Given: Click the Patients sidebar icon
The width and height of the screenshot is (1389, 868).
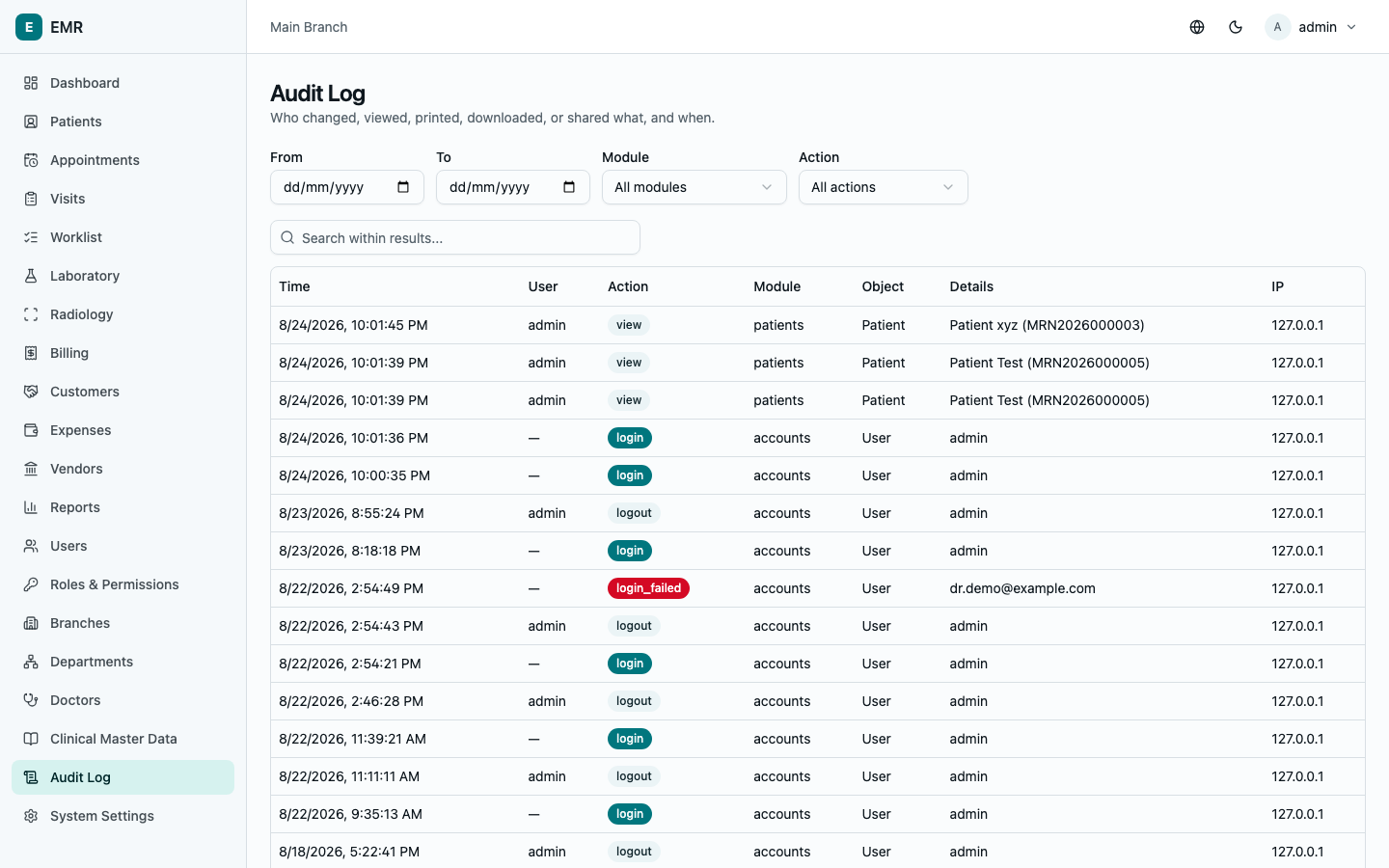Looking at the screenshot, I should [31, 122].
